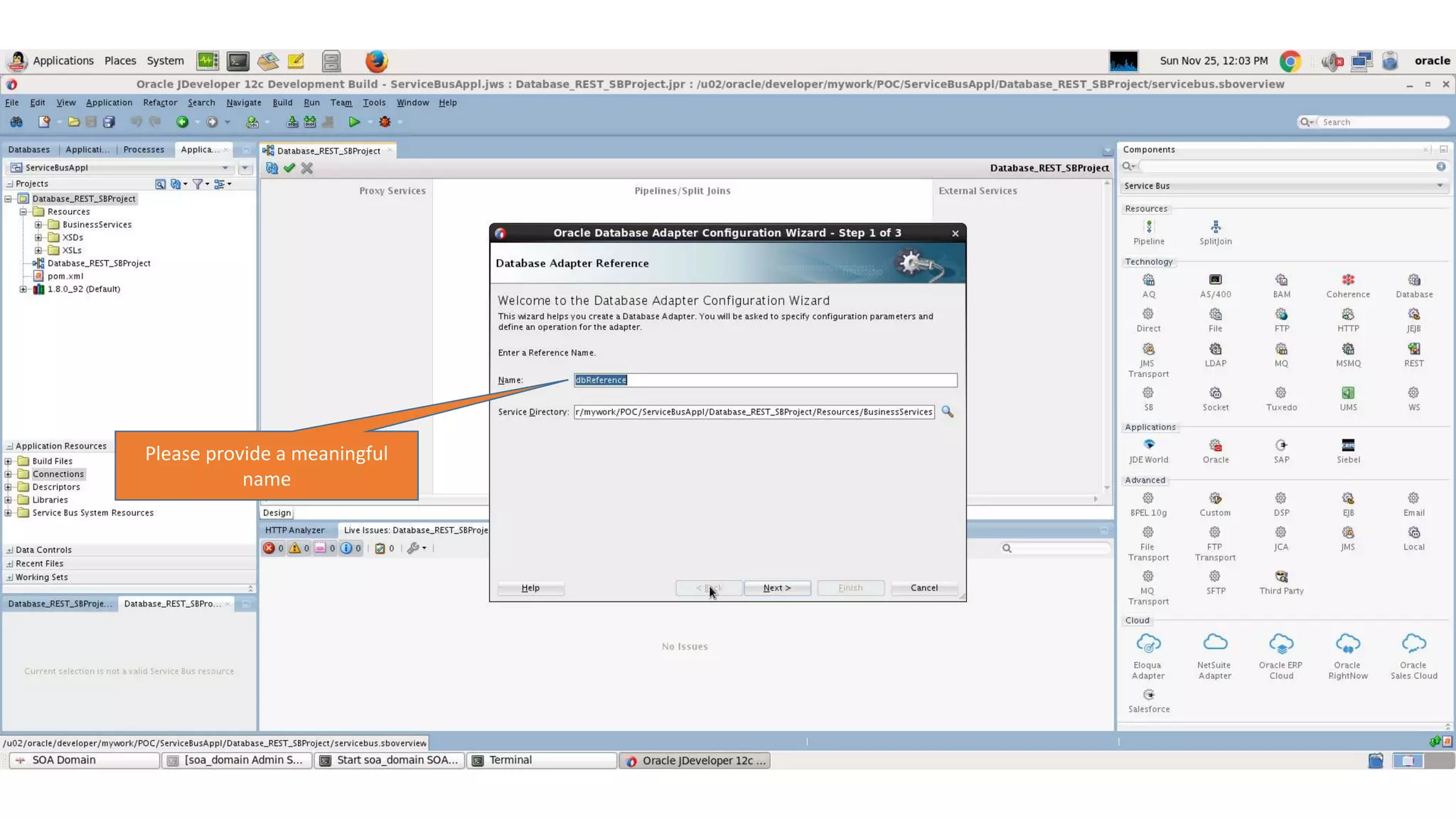Switch to the HTTP Analyzer tab

tap(294, 530)
